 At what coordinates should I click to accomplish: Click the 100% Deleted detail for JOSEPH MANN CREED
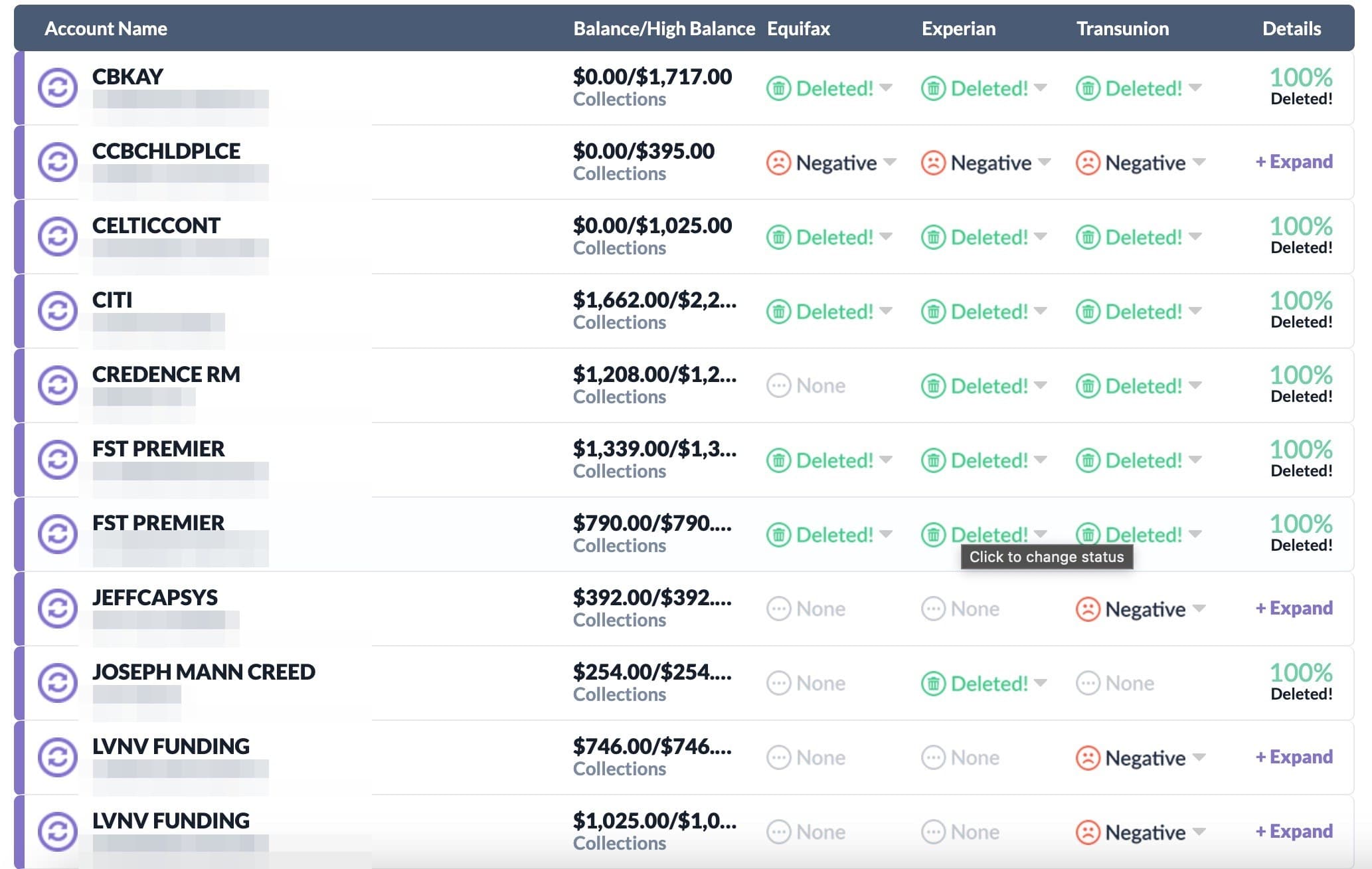(x=1301, y=682)
